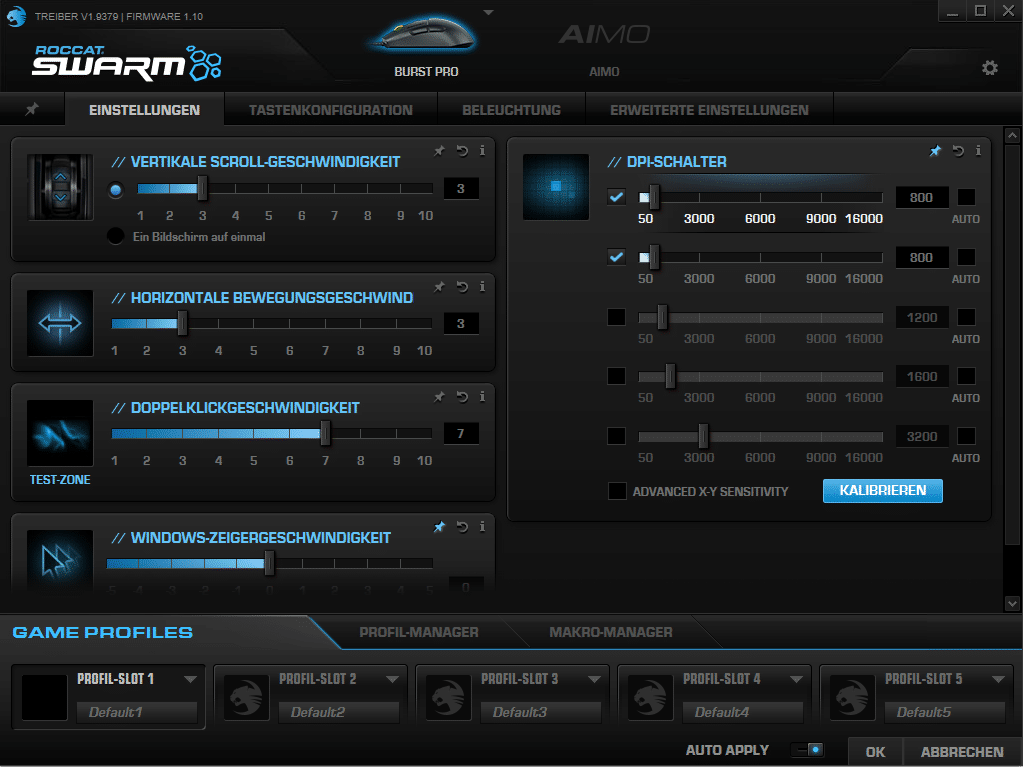This screenshot has height=767, width=1023.
Task: Open the Makro-Manager tab
Action: point(610,632)
